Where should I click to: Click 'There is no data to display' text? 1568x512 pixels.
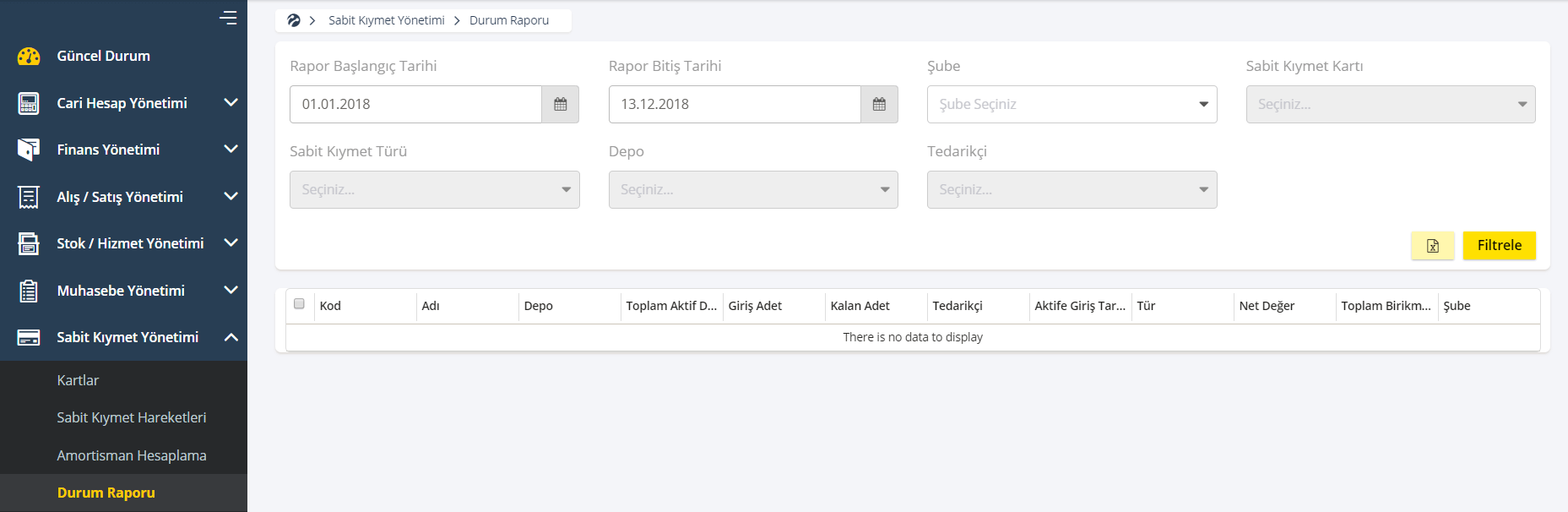pos(913,337)
